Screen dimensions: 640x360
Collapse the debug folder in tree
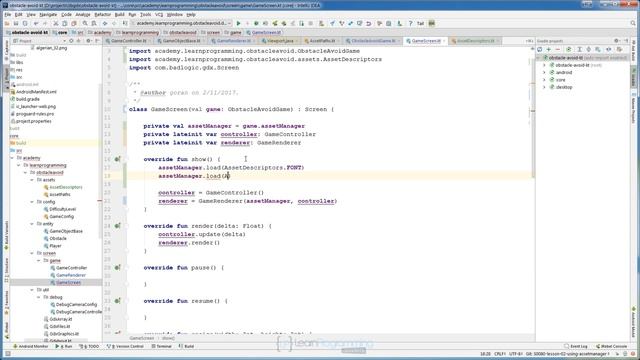[39, 297]
